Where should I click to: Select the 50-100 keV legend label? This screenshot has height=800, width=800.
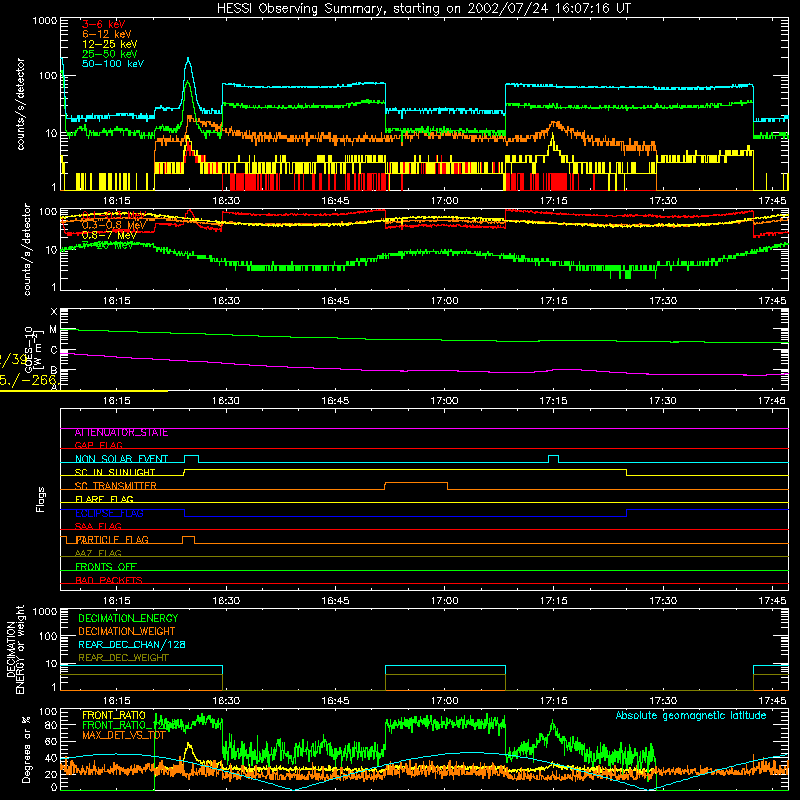point(113,64)
